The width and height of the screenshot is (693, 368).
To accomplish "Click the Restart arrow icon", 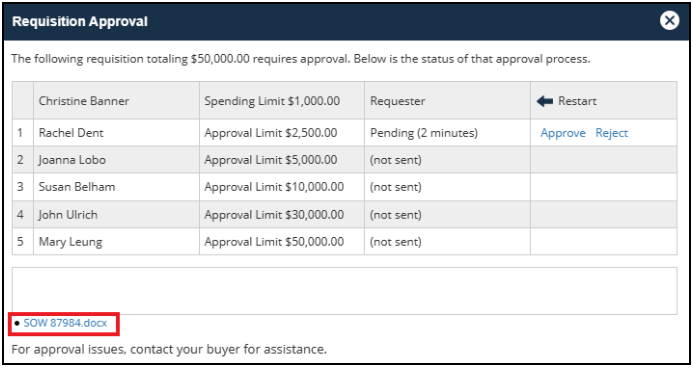I will tap(544, 101).
